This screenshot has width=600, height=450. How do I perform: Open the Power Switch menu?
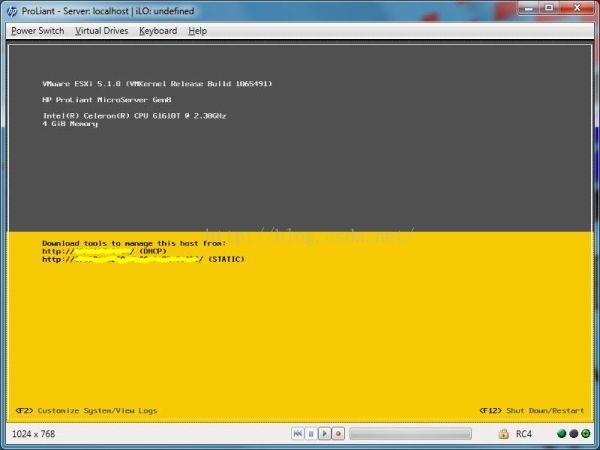[38, 31]
